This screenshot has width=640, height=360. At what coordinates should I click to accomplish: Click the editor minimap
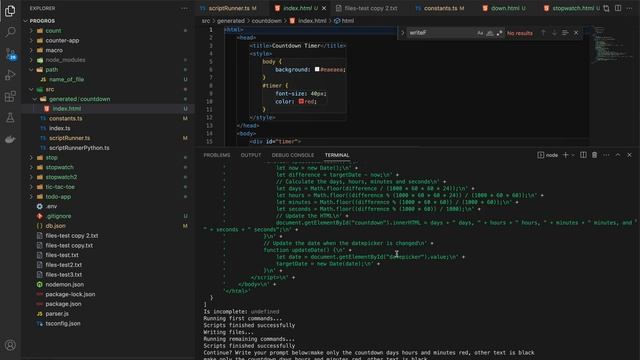611,45
